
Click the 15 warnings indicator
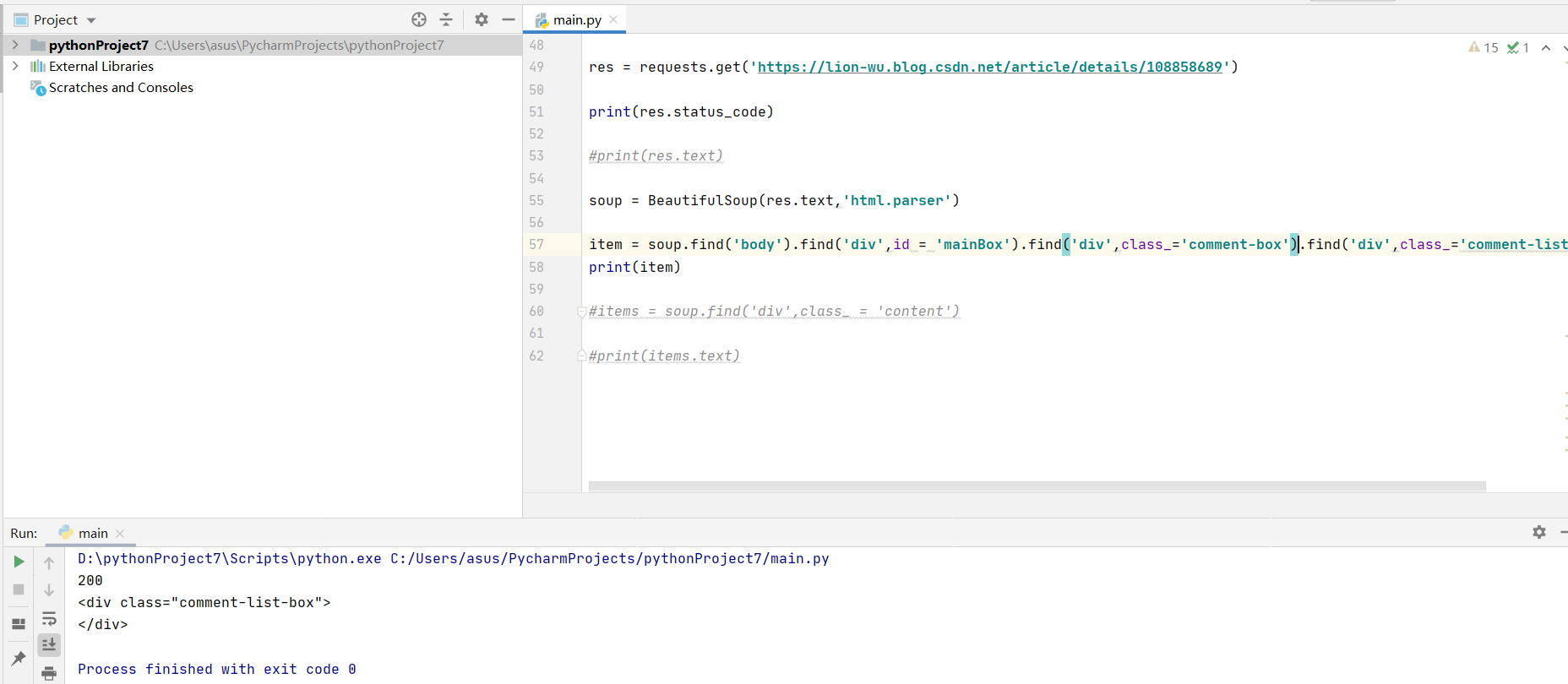1484,47
